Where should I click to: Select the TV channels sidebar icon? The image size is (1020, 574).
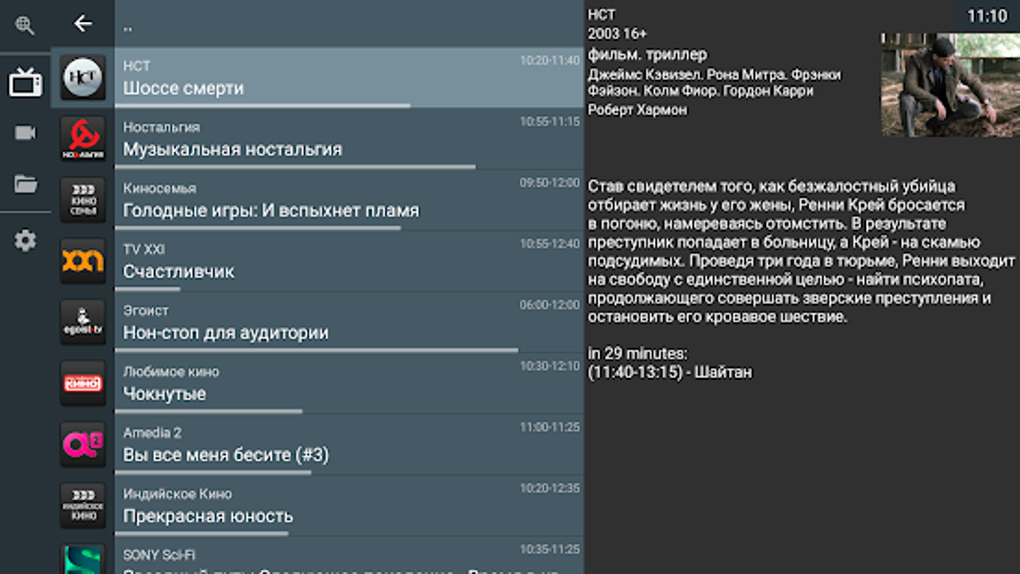tap(25, 82)
